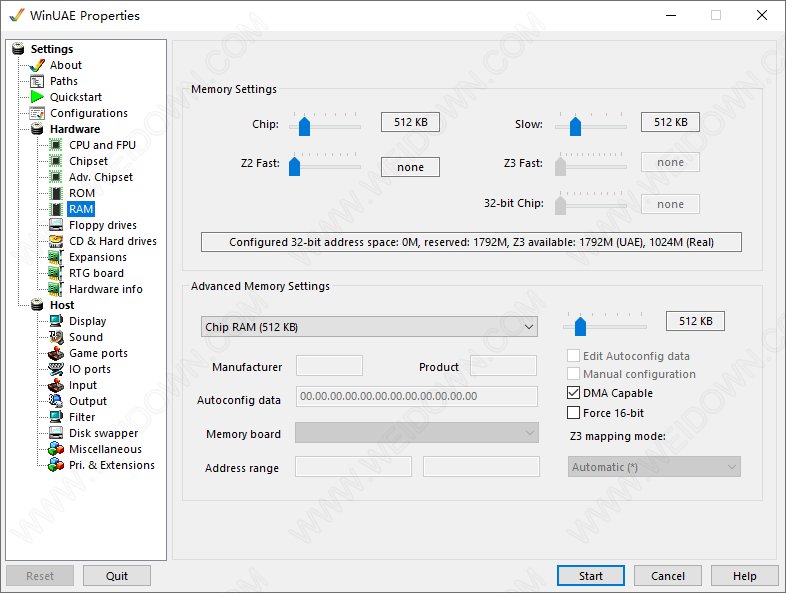Click the Slow 512 KB value box
The image size is (786, 593).
(x=670, y=122)
